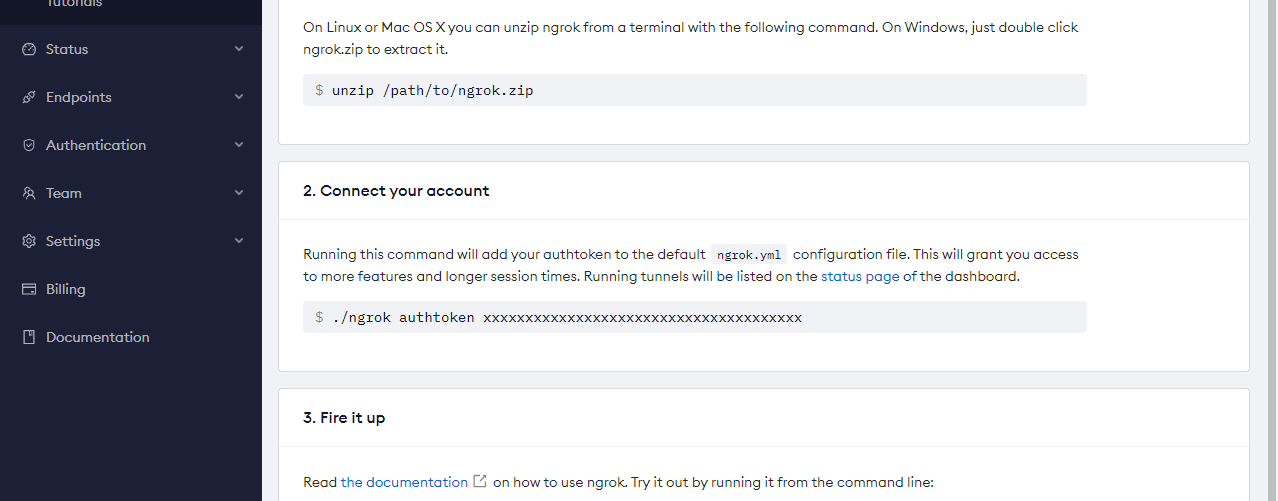
Task: Select the Documentation text label in sidebar
Action: click(x=98, y=337)
